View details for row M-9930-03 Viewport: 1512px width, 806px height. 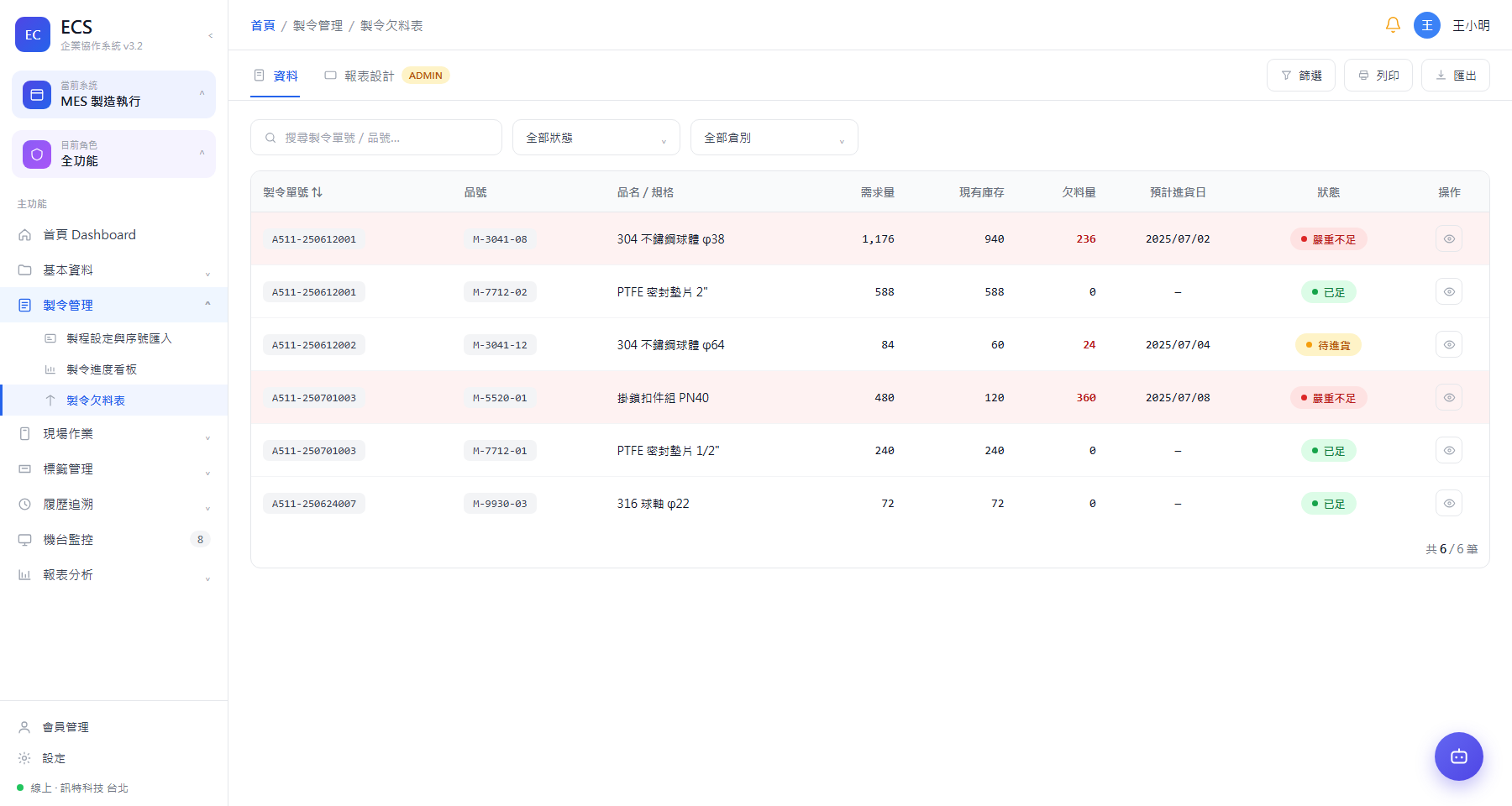(x=1449, y=504)
